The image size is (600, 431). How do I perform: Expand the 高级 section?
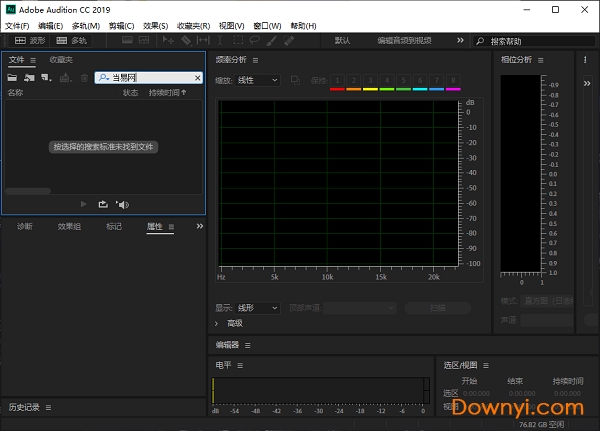tap(218, 323)
